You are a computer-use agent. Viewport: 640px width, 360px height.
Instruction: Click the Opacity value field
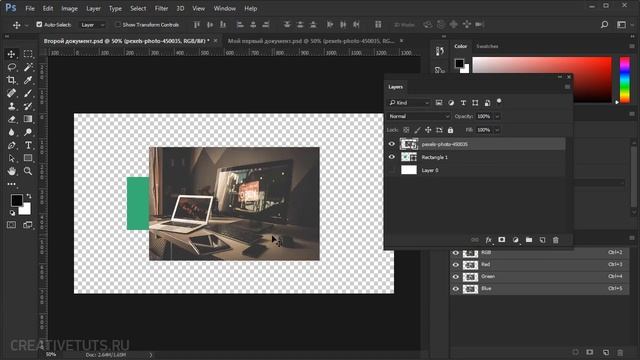(x=484, y=116)
